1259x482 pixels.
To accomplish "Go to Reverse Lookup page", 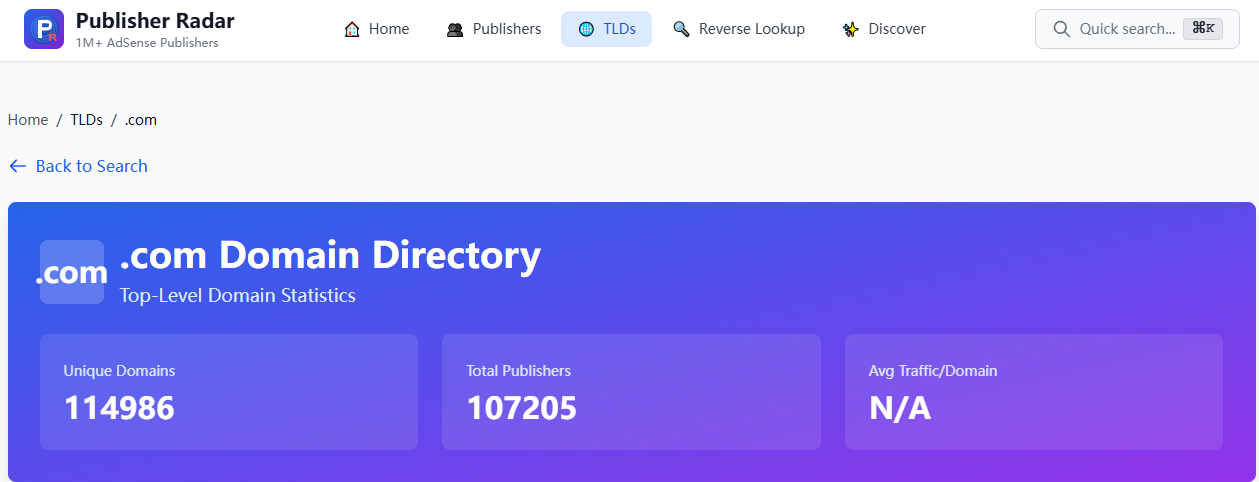I will tap(739, 29).
